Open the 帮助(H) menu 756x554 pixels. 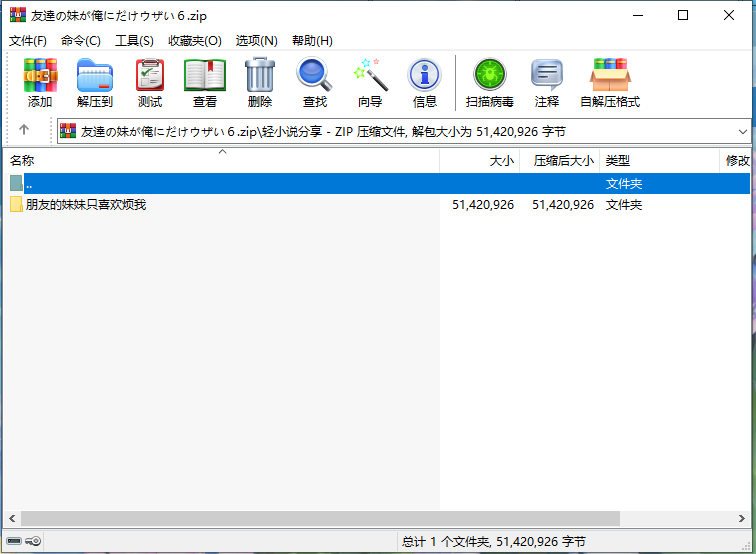click(x=312, y=41)
